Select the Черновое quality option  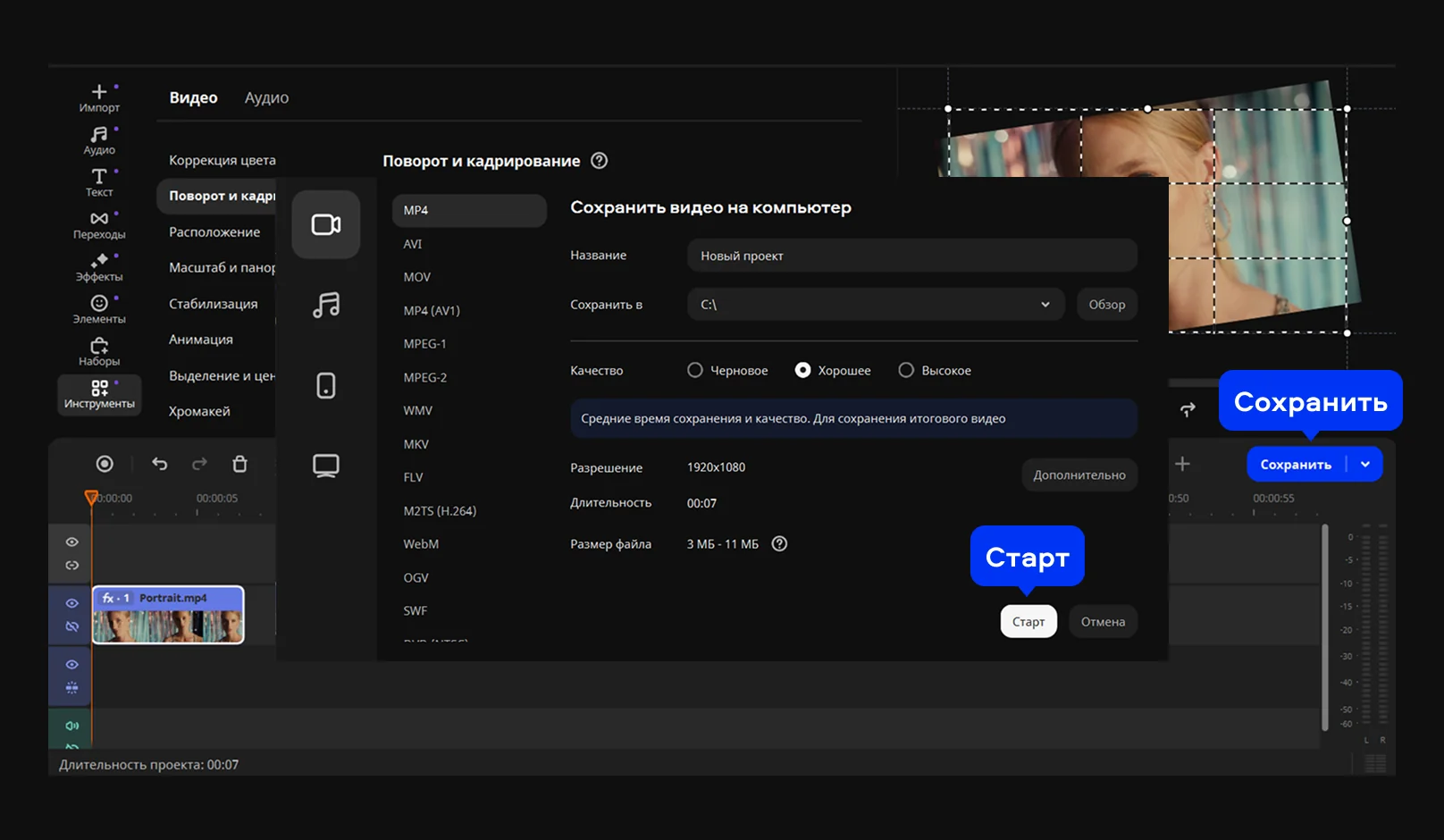[x=695, y=370]
